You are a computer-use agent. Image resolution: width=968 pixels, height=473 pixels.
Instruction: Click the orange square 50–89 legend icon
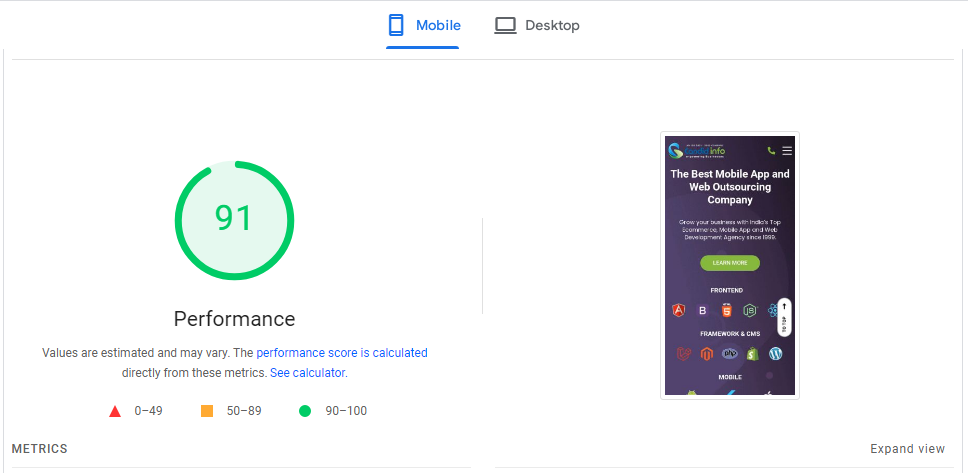pyautogui.click(x=207, y=411)
